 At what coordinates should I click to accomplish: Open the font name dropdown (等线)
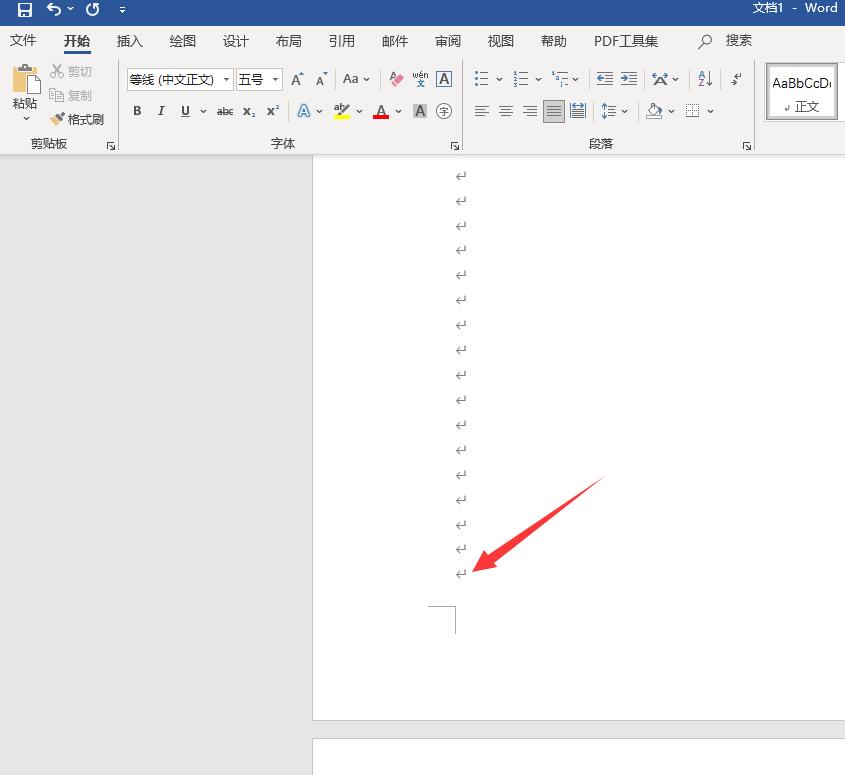(x=227, y=79)
